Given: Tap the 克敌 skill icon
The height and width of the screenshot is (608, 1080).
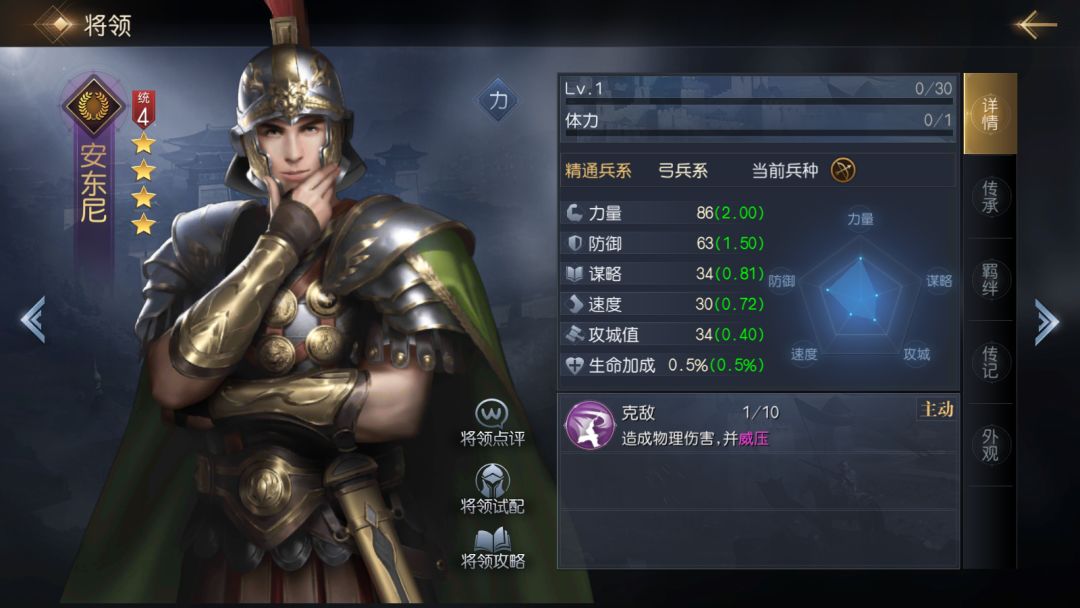Looking at the screenshot, I should coord(589,425).
